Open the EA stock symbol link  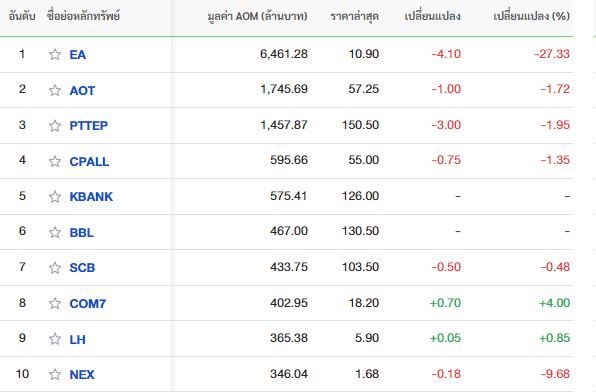(78, 55)
